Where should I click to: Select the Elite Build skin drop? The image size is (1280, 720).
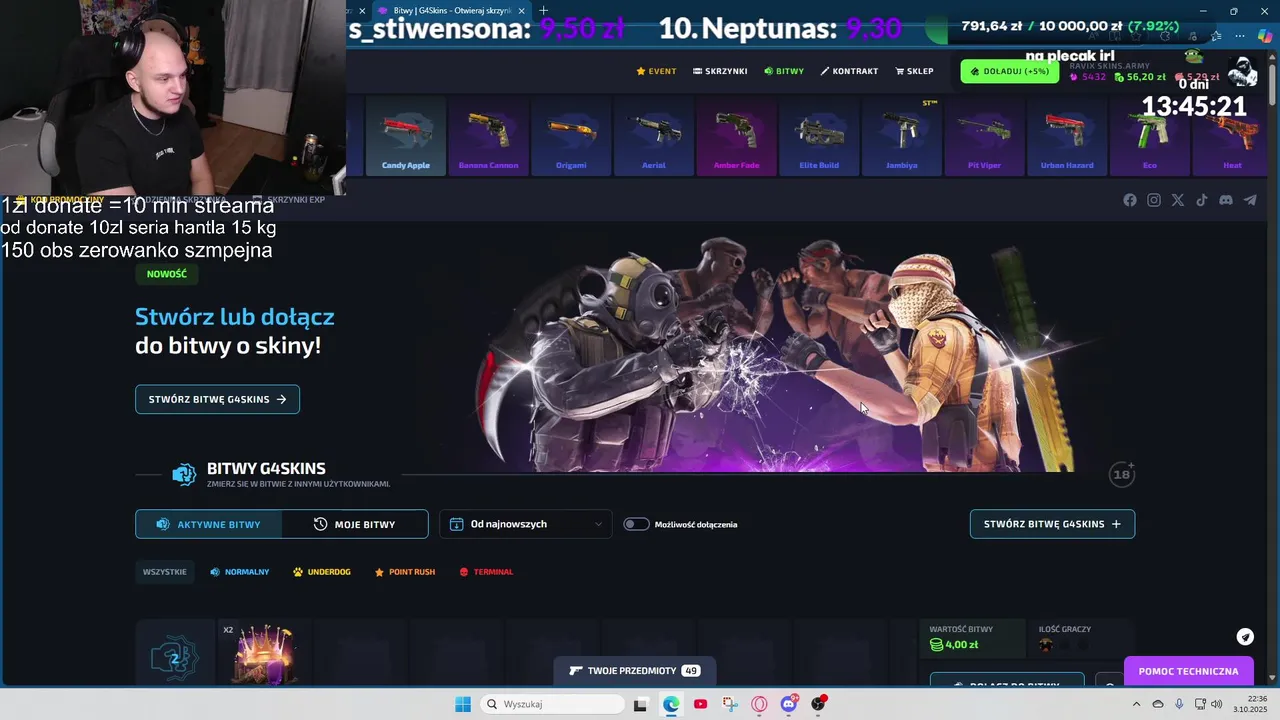(819, 136)
